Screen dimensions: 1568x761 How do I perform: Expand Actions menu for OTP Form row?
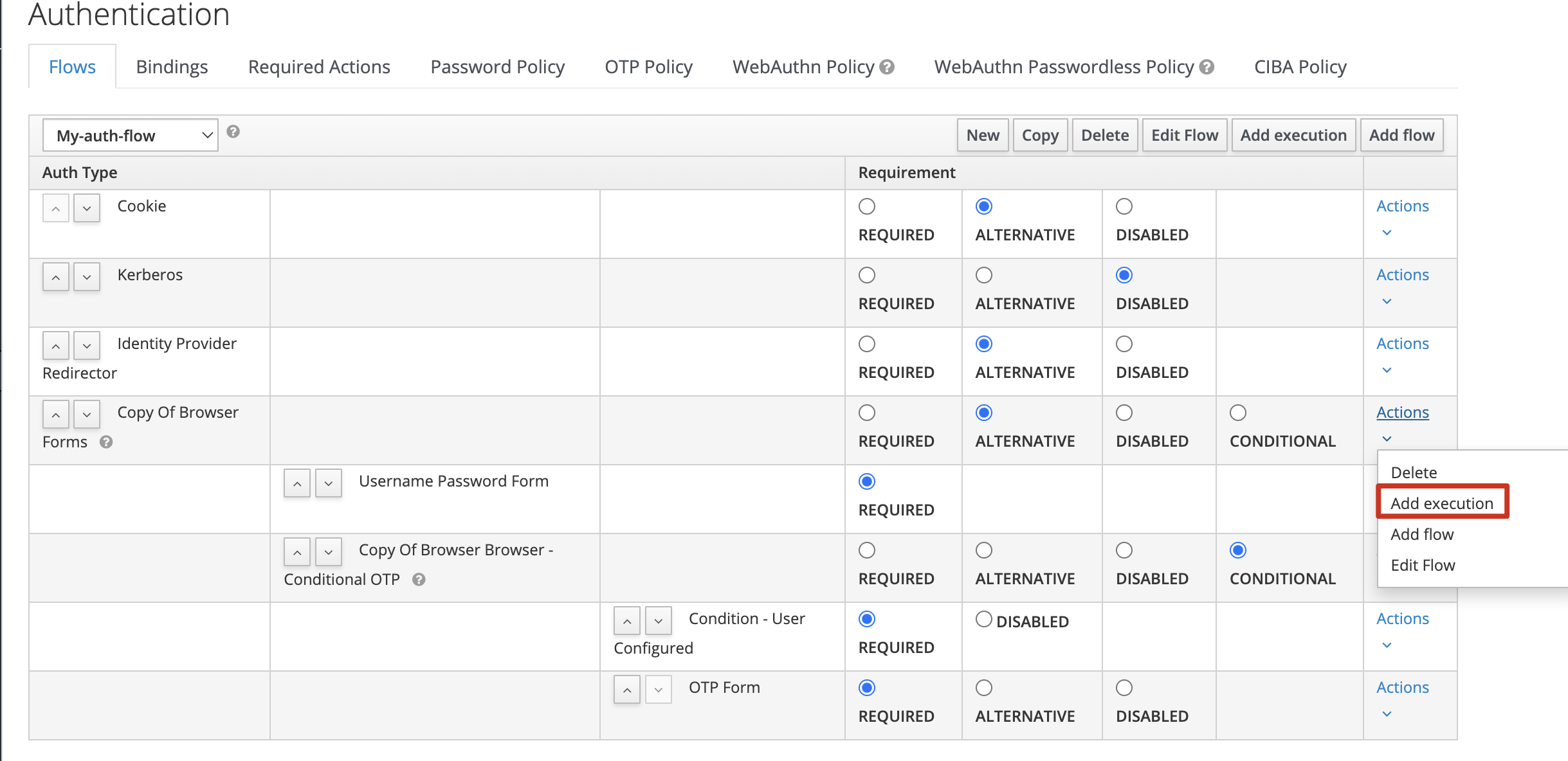point(1402,688)
